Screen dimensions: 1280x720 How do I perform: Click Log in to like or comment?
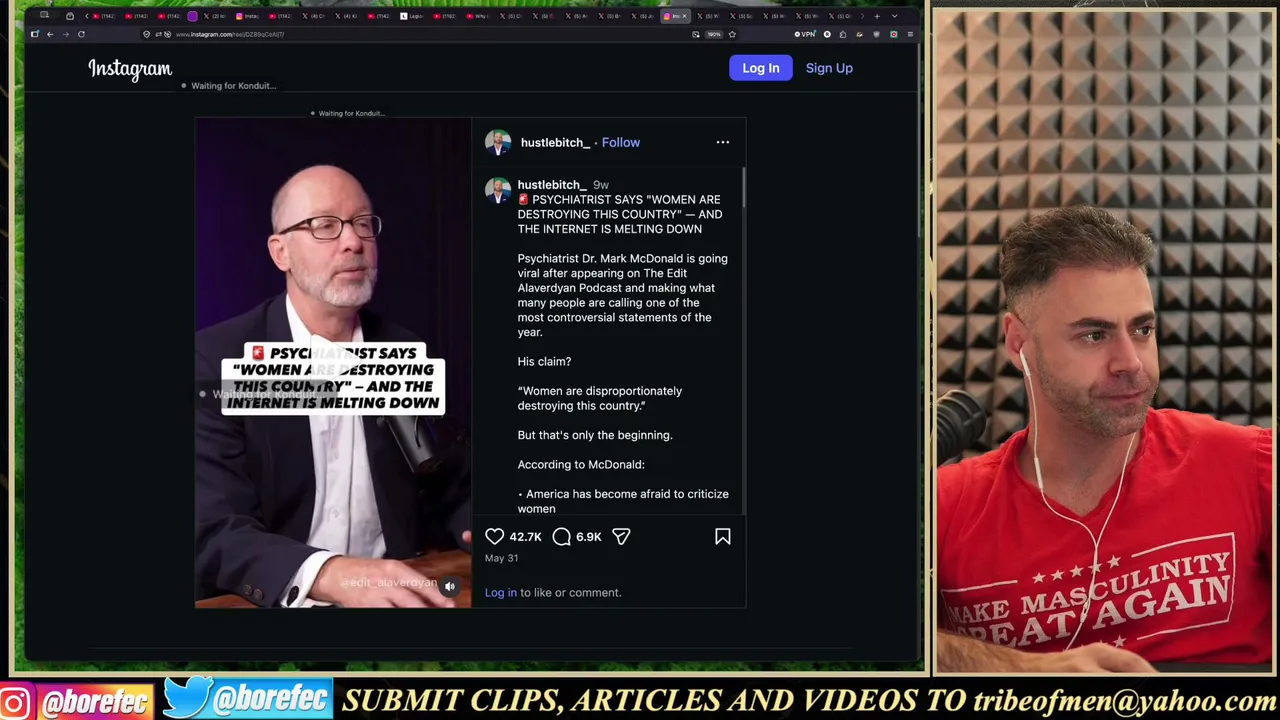tap(501, 593)
